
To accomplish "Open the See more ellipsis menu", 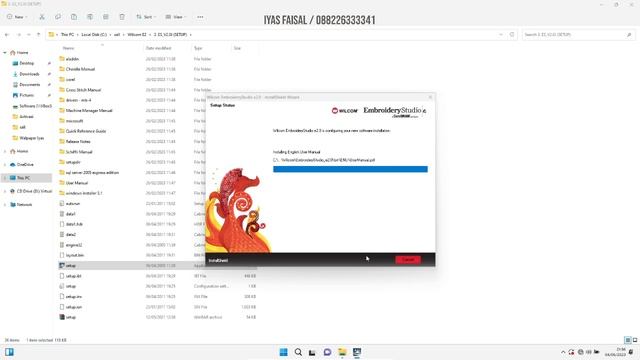I will pyautogui.click(x=200, y=17).
